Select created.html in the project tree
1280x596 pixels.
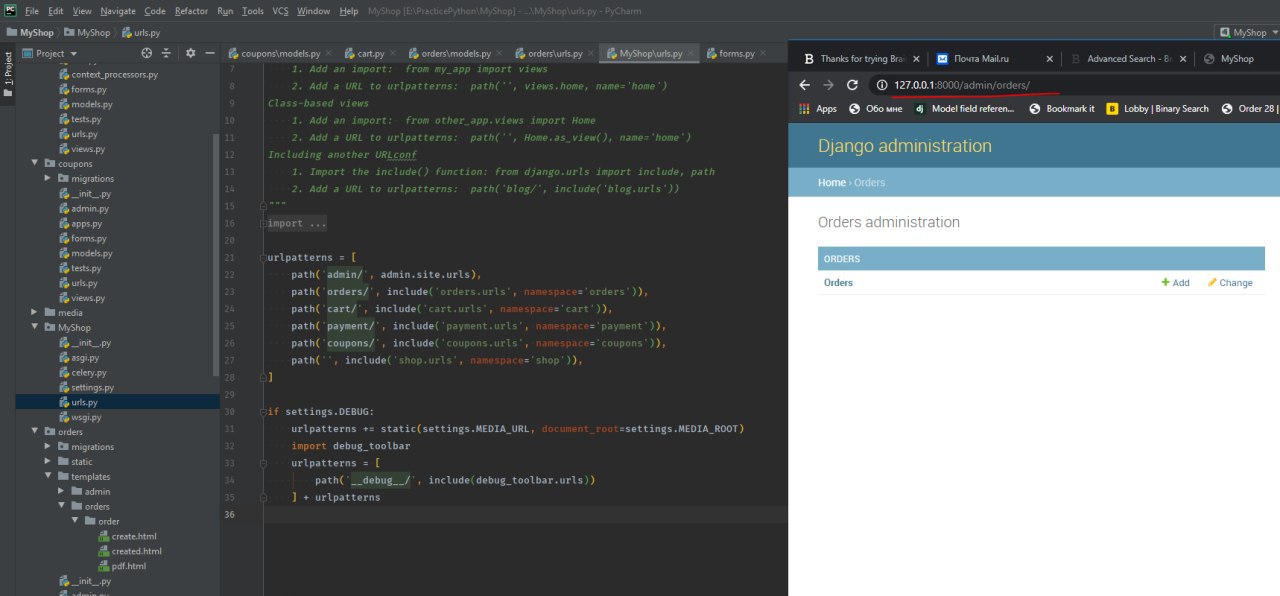pos(136,551)
